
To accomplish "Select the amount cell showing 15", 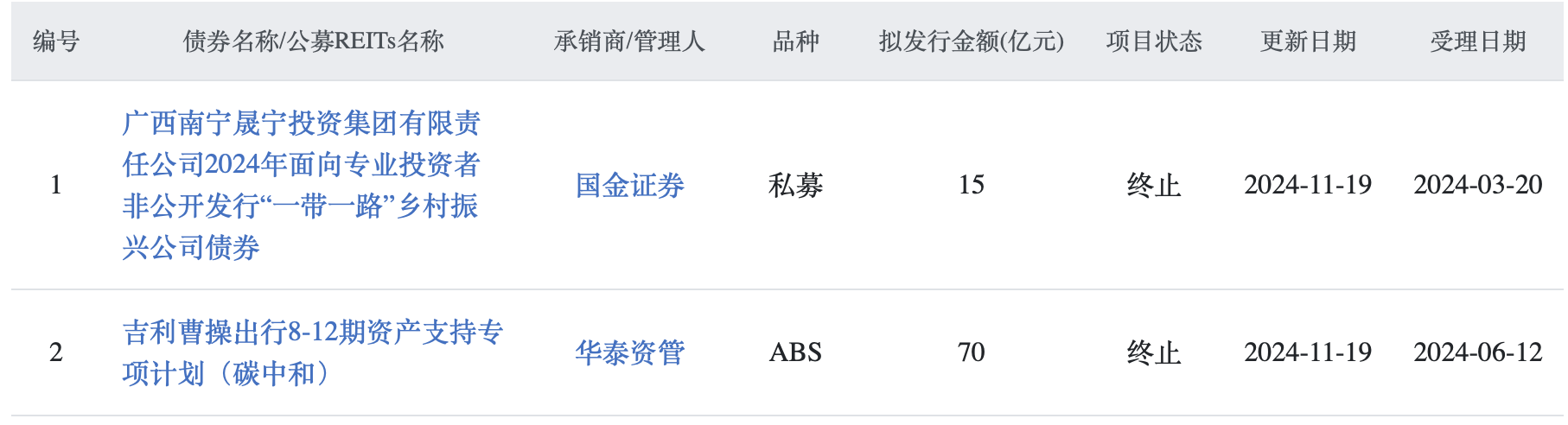I will (x=971, y=185).
